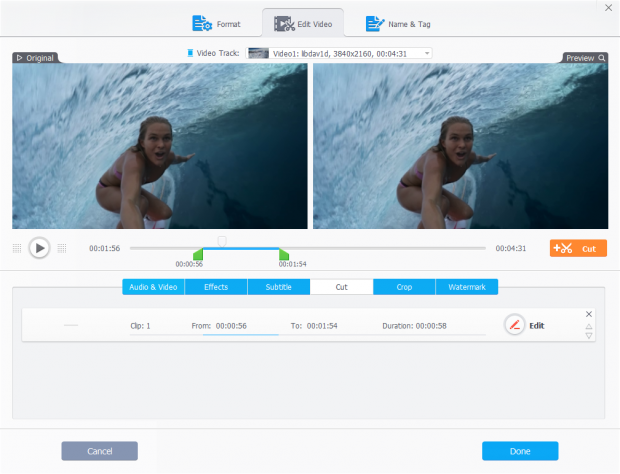Click the Duration: 00:00:58 text
The image size is (620, 474).
(414, 326)
